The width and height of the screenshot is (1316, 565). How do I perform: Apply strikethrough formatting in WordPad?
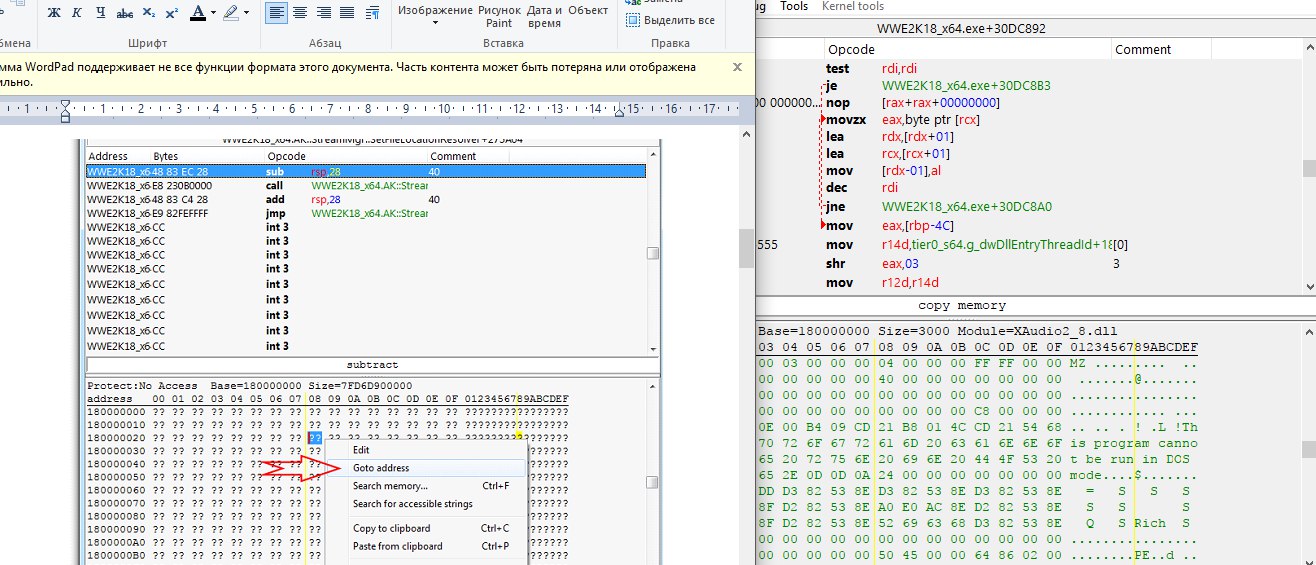coord(125,13)
